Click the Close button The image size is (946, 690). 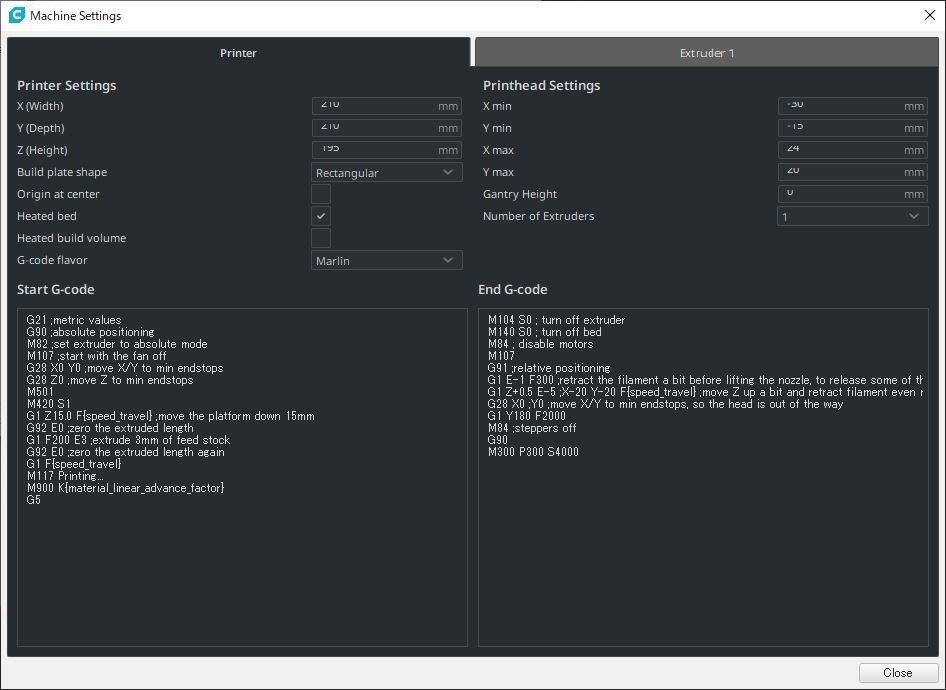point(897,673)
